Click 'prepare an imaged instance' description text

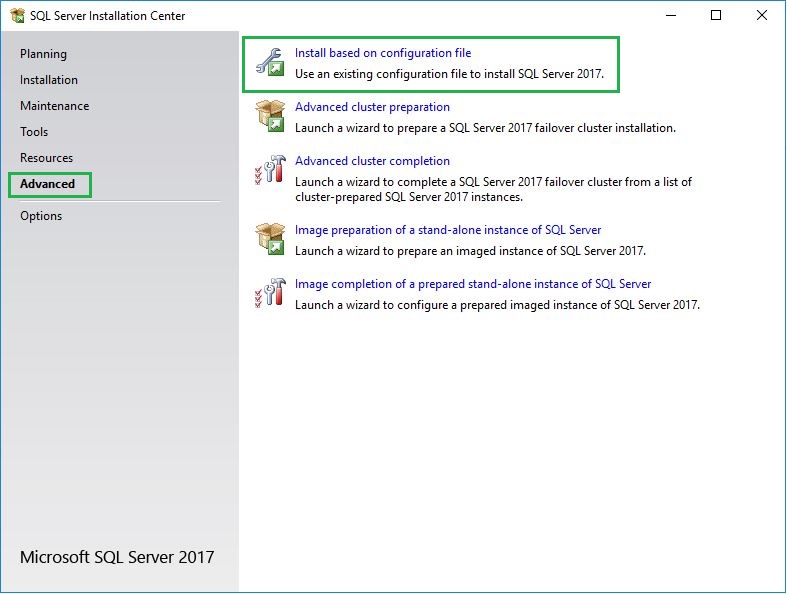[x=470, y=251]
